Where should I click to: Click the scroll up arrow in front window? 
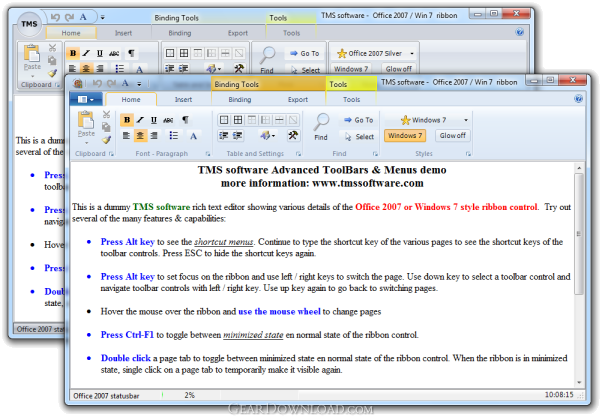(x=579, y=168)
